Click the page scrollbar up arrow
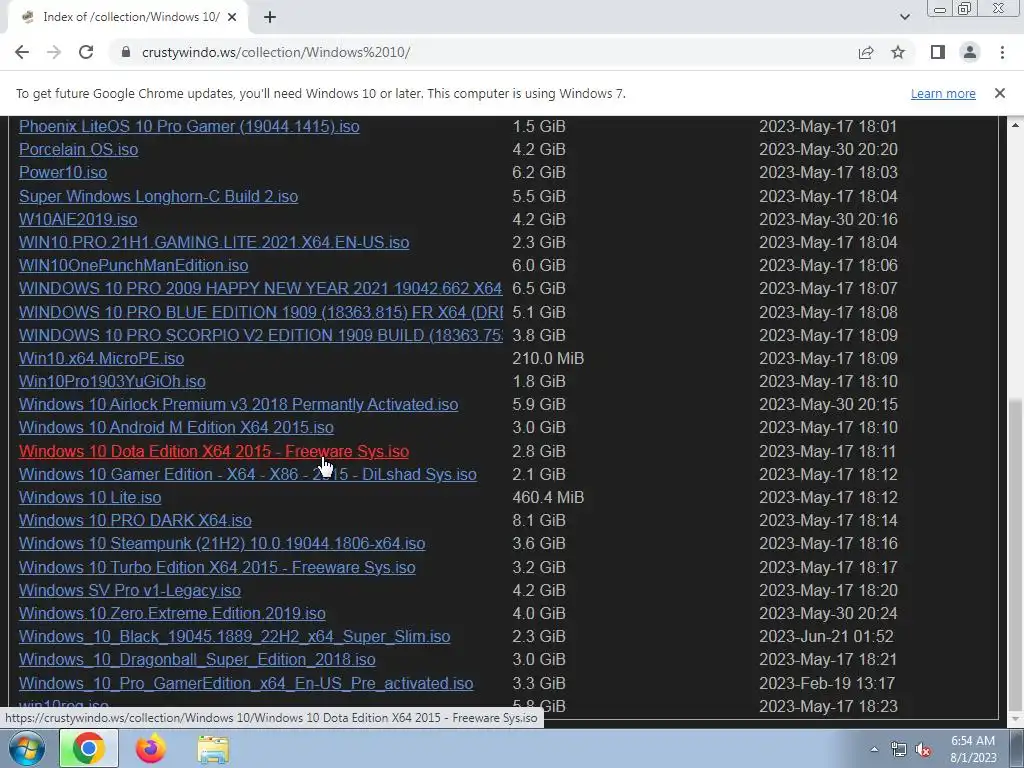Image resolution: width=1024 pixels, height=768 pixels. (x=1016, y=124)
